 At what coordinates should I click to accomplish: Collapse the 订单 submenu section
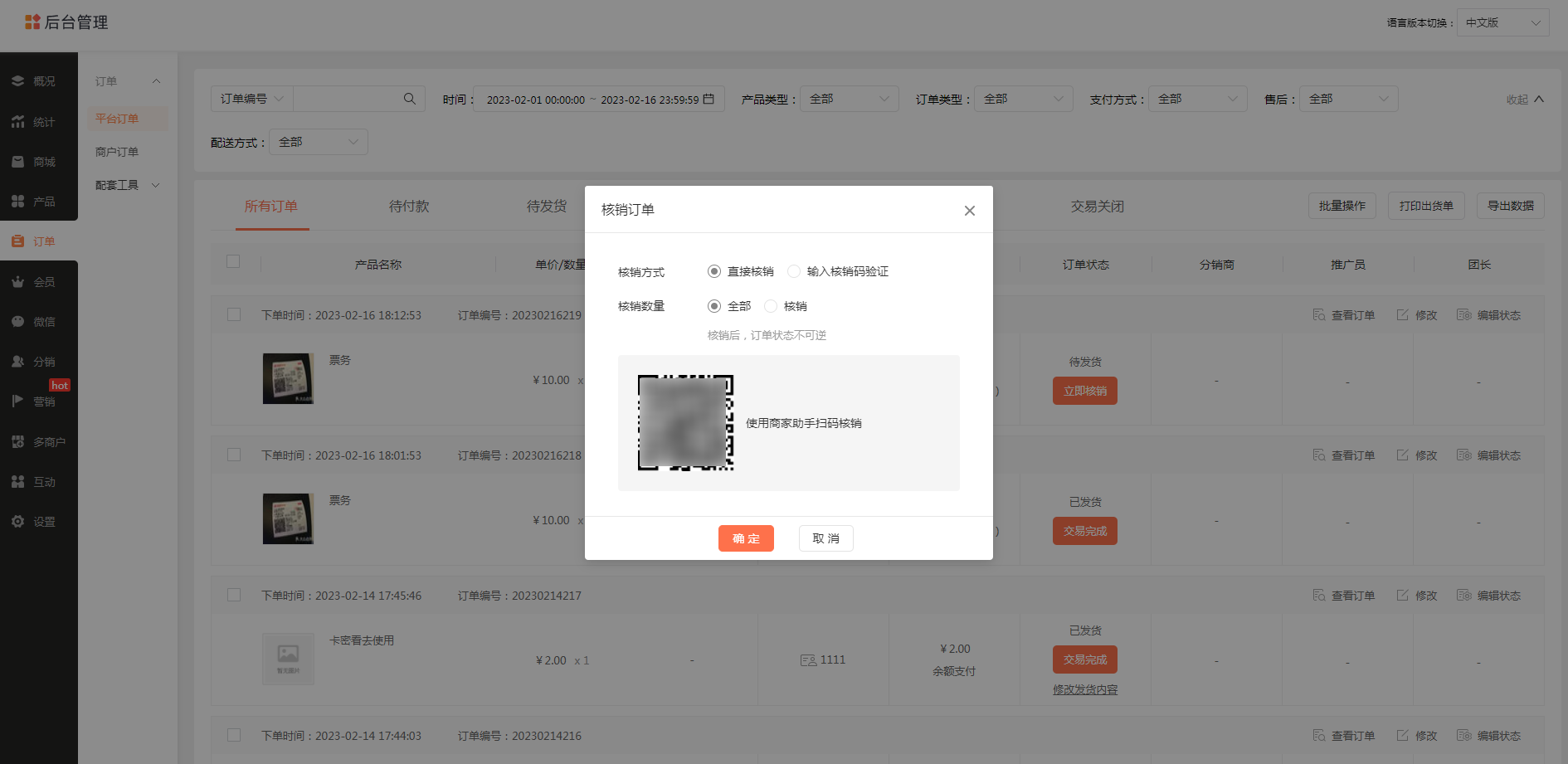(x=156, y=81)
